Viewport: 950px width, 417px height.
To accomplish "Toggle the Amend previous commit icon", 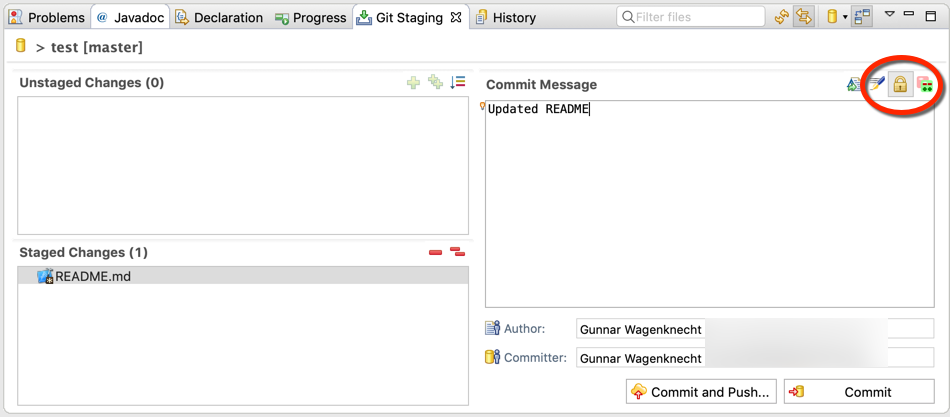I will 854,85.
